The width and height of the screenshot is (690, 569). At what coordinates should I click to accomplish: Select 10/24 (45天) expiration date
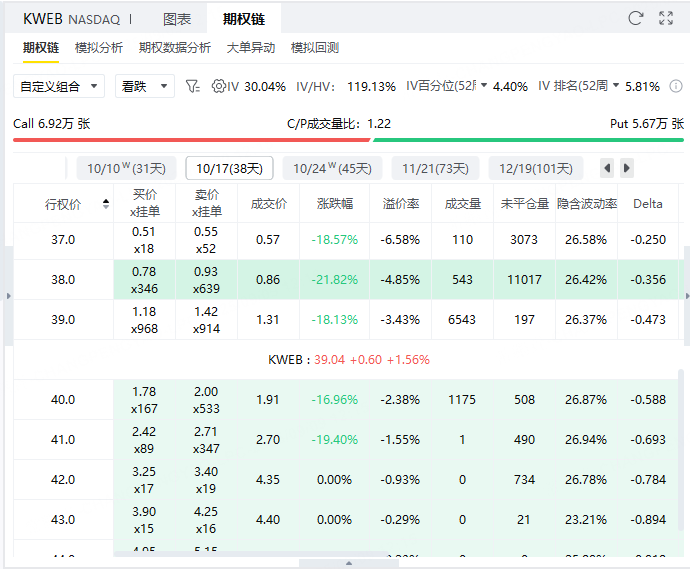point(332,168)
